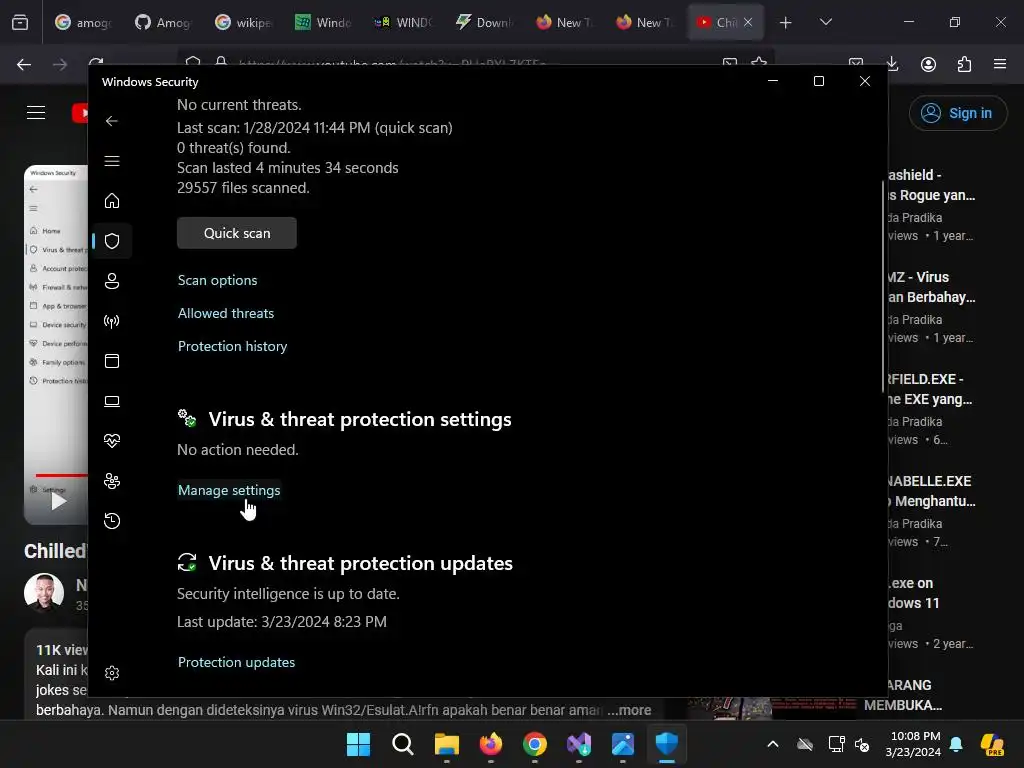Switch to the GitHub 'Amog' tab
The image size is (1024, 768).
click(x=163, y=23)
